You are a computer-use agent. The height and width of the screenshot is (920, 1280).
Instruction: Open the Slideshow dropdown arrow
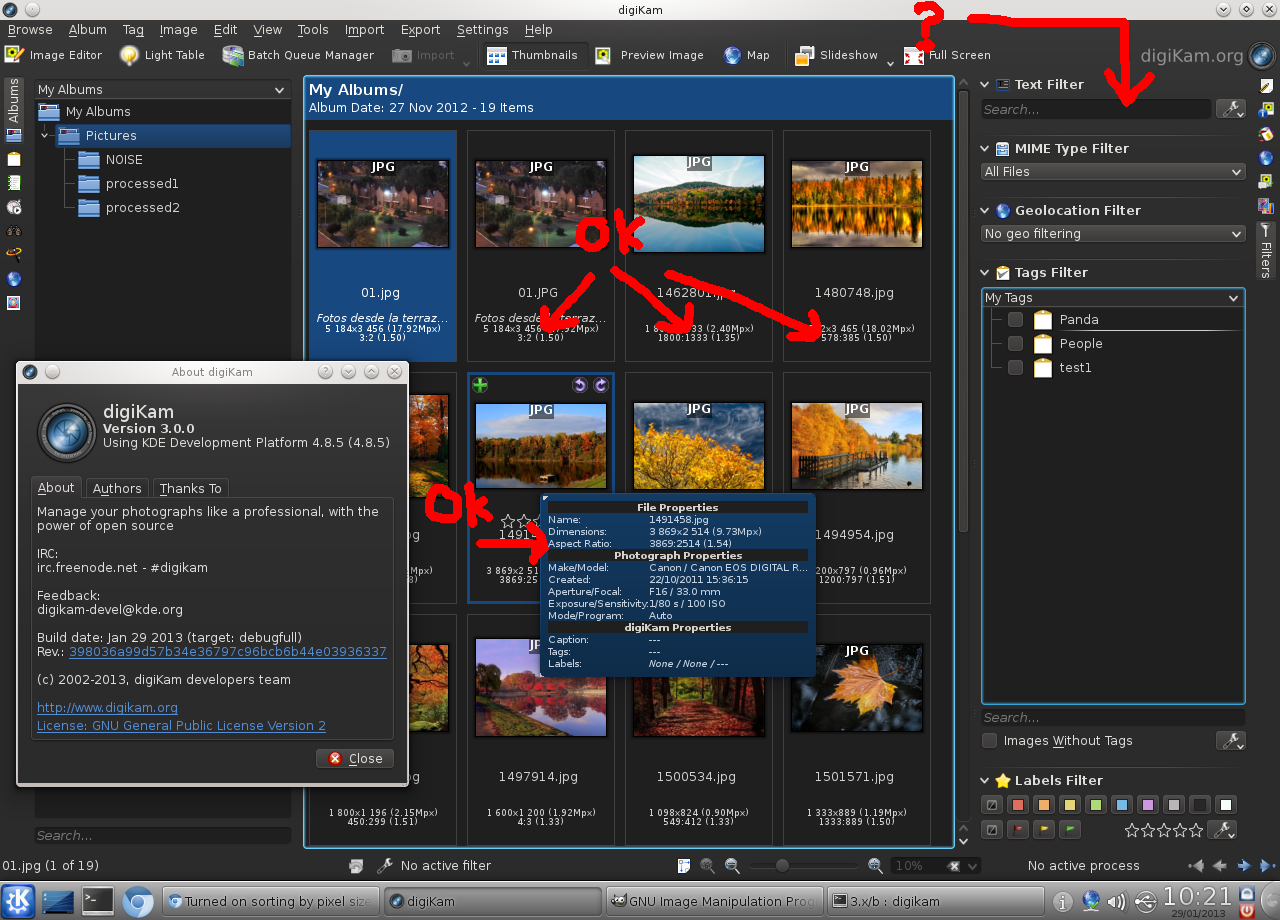[x=890, y=62]
